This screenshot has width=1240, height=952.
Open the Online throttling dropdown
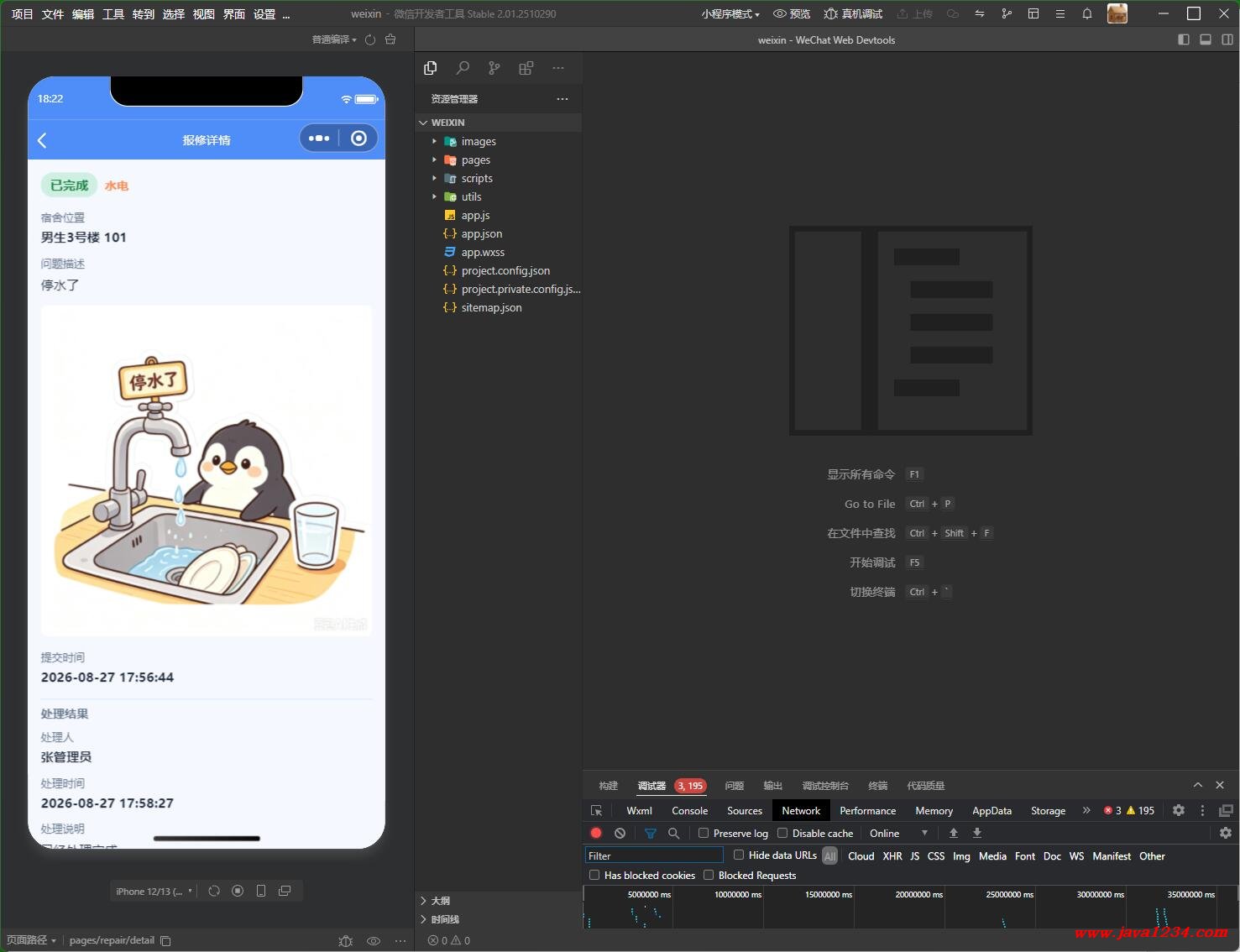click(x=898, y=833)
